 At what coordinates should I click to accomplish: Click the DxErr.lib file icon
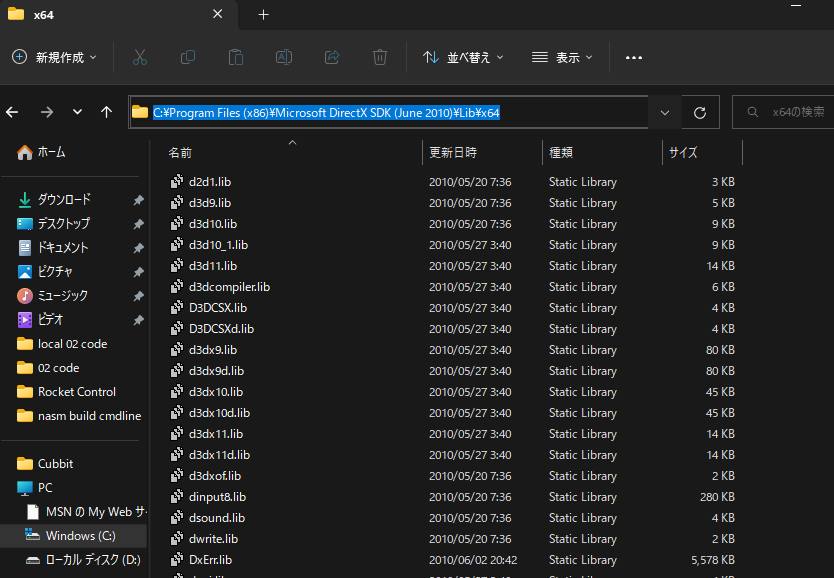[x=177, y=560]
